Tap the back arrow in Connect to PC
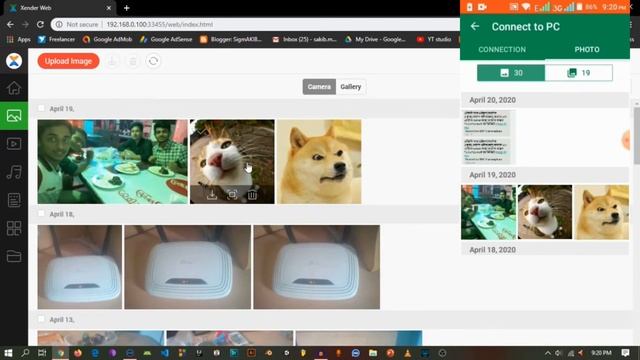Screen dimensions: 640x360 click(x=475, y=27)
